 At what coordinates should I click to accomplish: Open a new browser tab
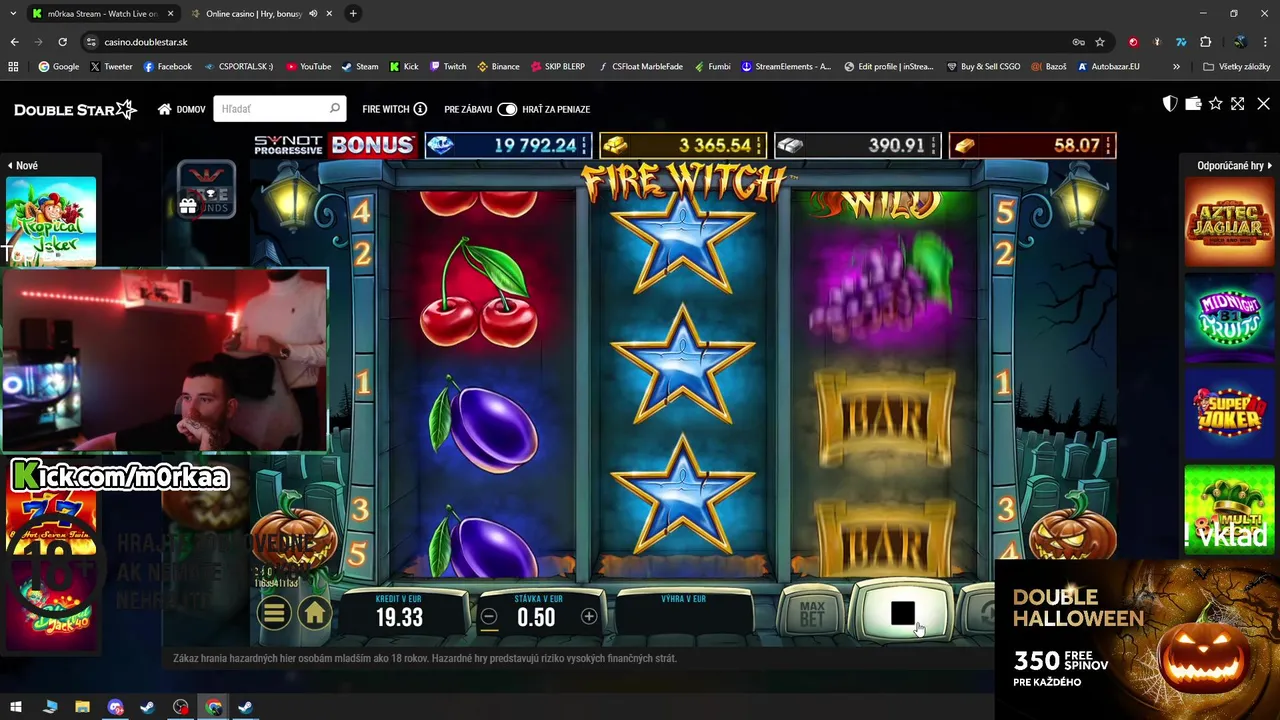(353, 14)
